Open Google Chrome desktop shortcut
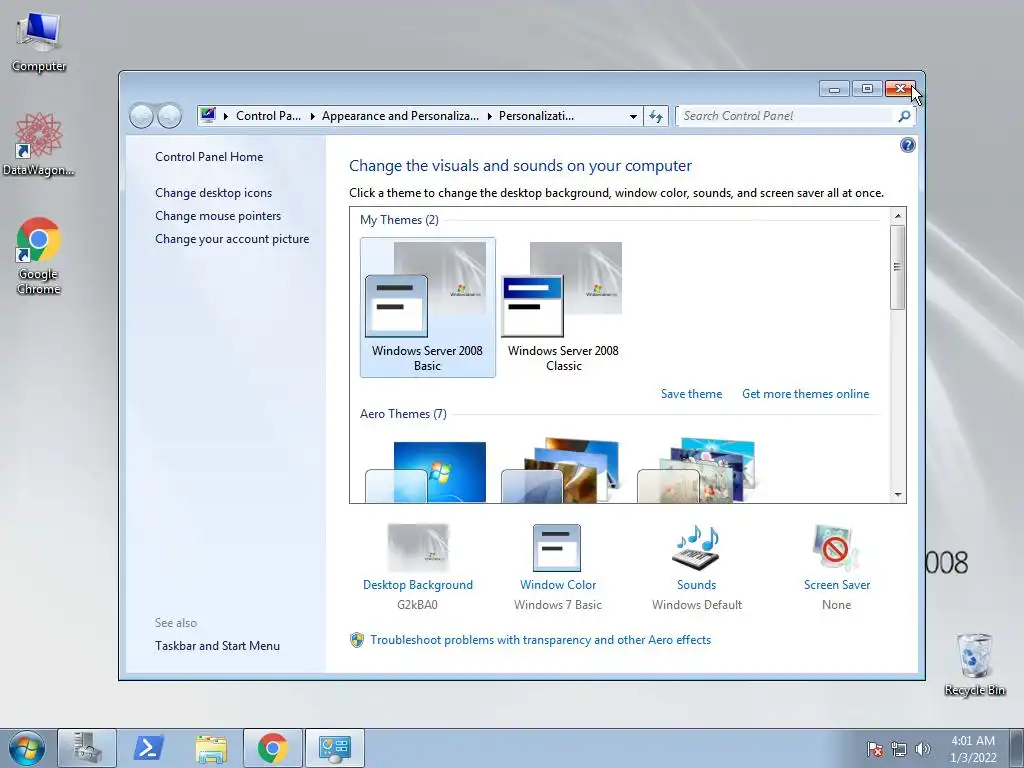The width and height of the screenshot is (1024, 768). (39, 255)
